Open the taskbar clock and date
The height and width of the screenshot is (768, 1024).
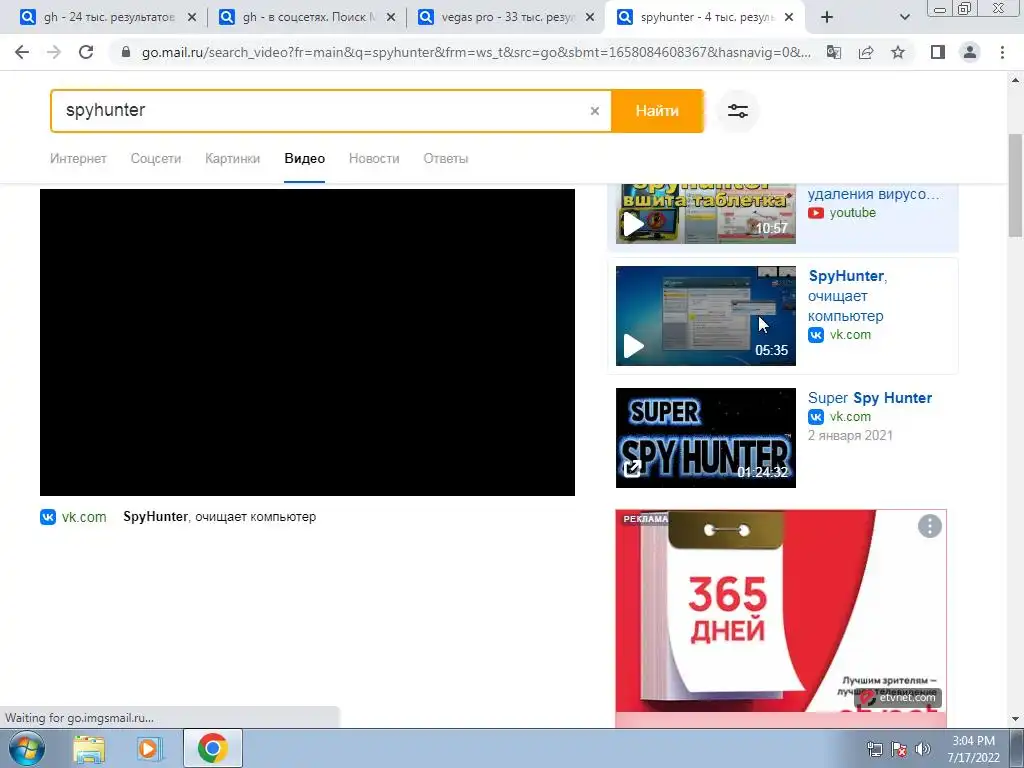point(974,749)
